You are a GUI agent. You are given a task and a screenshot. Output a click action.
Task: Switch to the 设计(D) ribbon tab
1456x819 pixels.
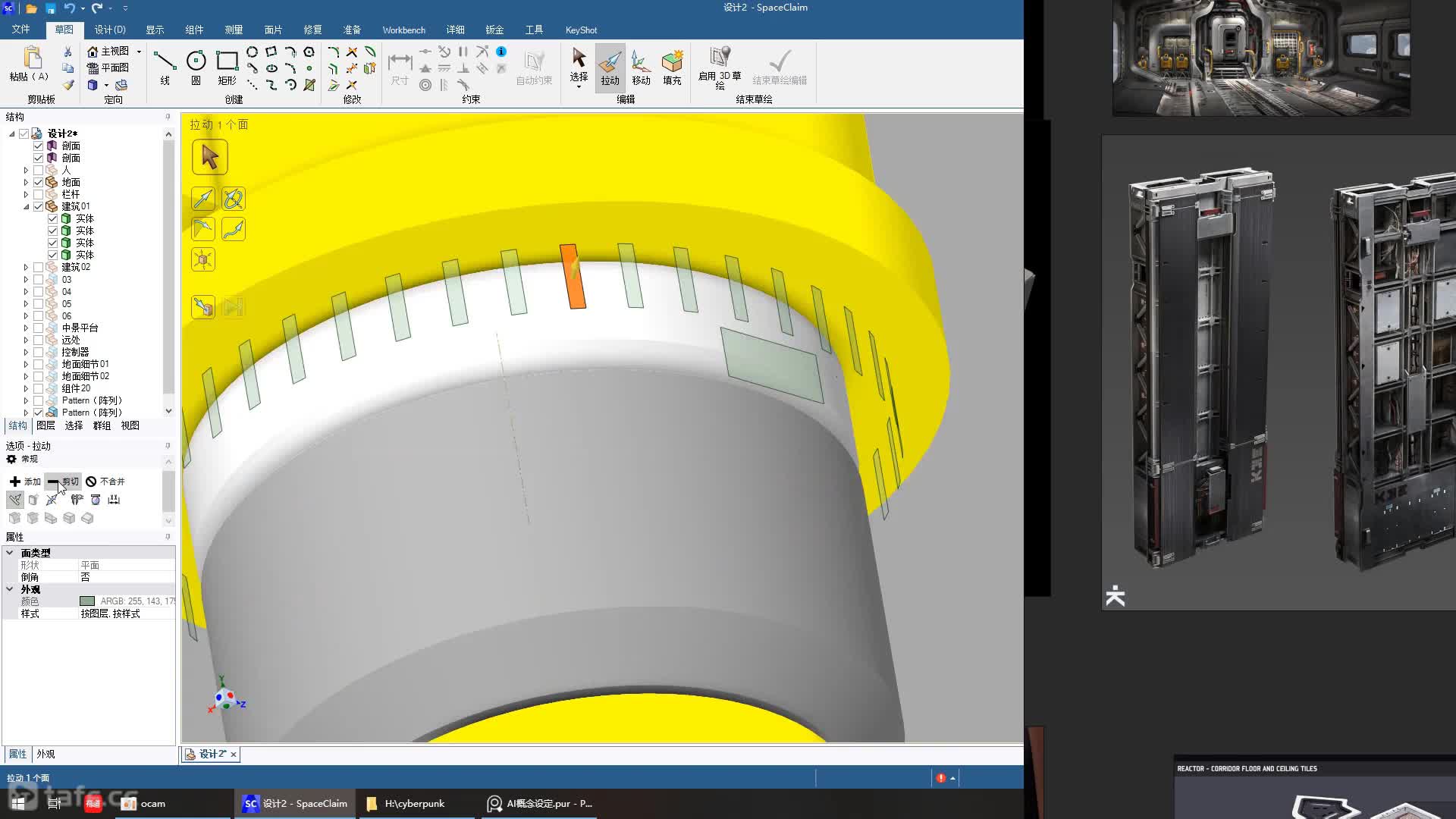pyautogui.click(x=110, y=30)
